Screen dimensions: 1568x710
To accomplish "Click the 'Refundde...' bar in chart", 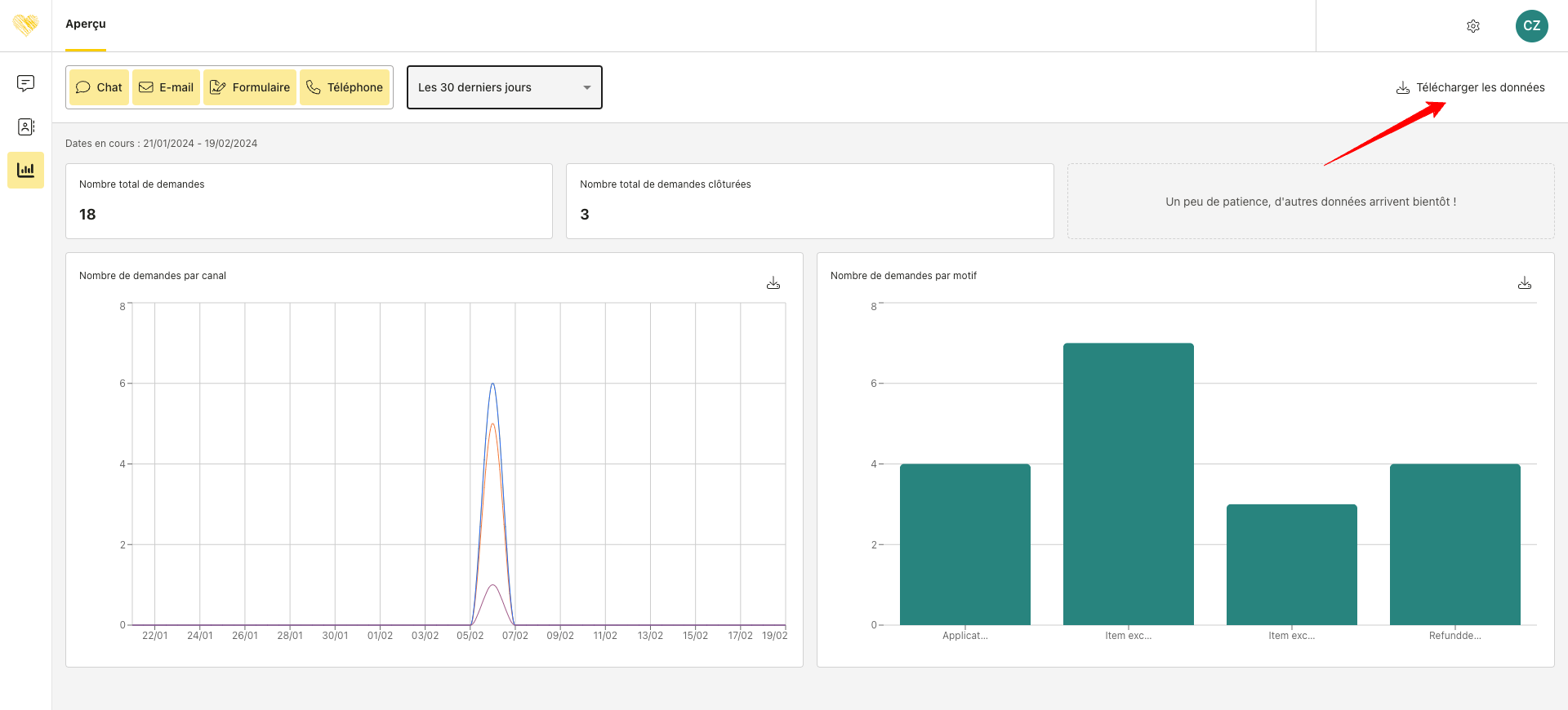I will [x=1454, y=544].
